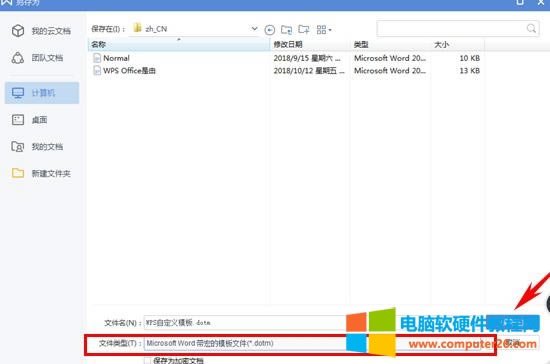Click Microsoft Word type cell of Normal row
The height and width of the screenshot is (364, 550).
point(390,58)
